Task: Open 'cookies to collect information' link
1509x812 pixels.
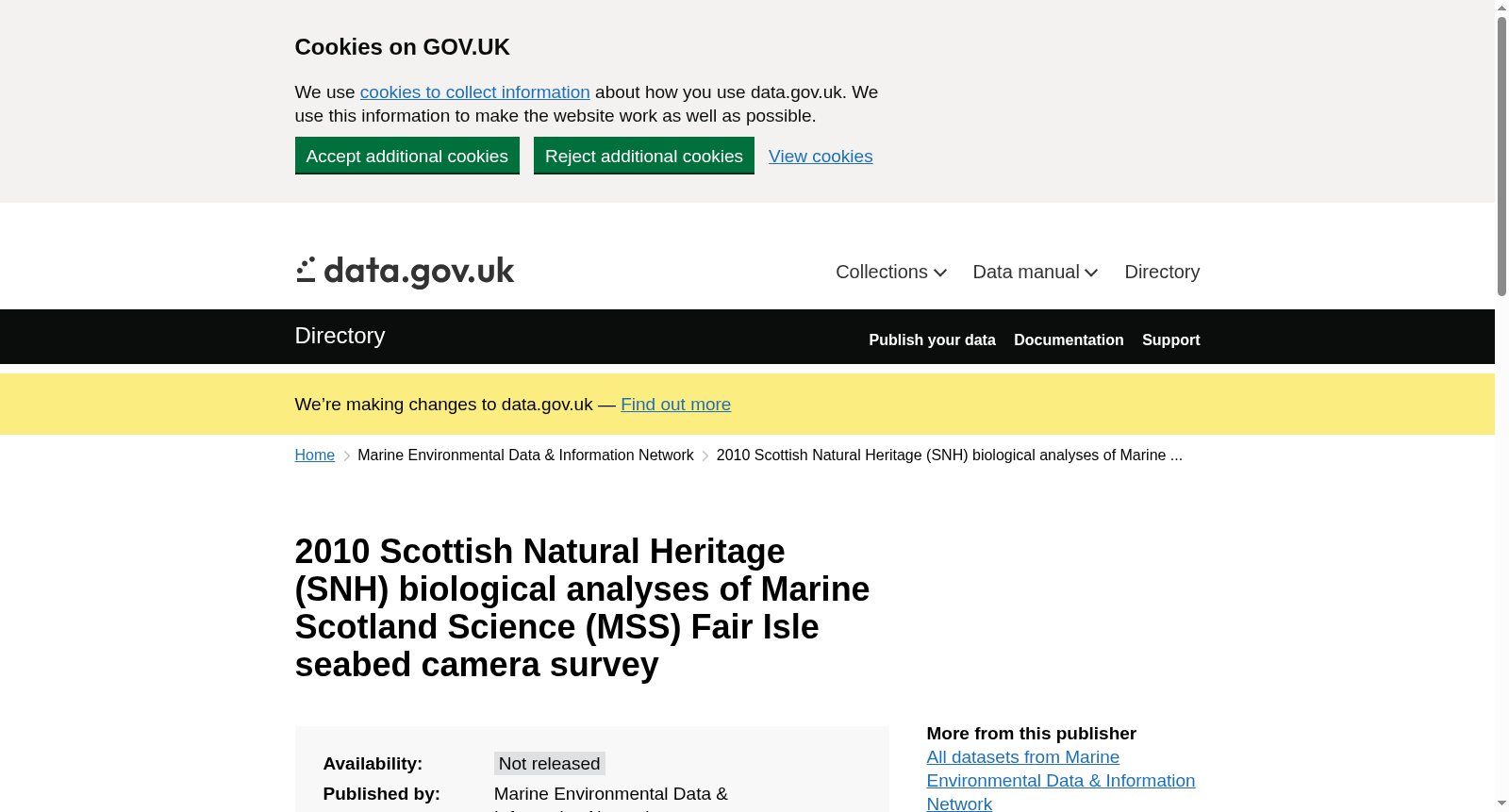Action: (x=474, y=92)
